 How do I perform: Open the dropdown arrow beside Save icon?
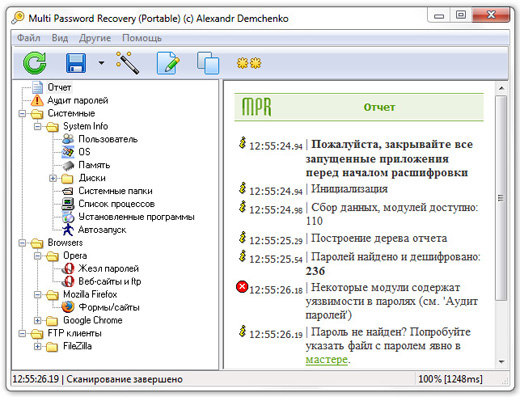point(101,63)
